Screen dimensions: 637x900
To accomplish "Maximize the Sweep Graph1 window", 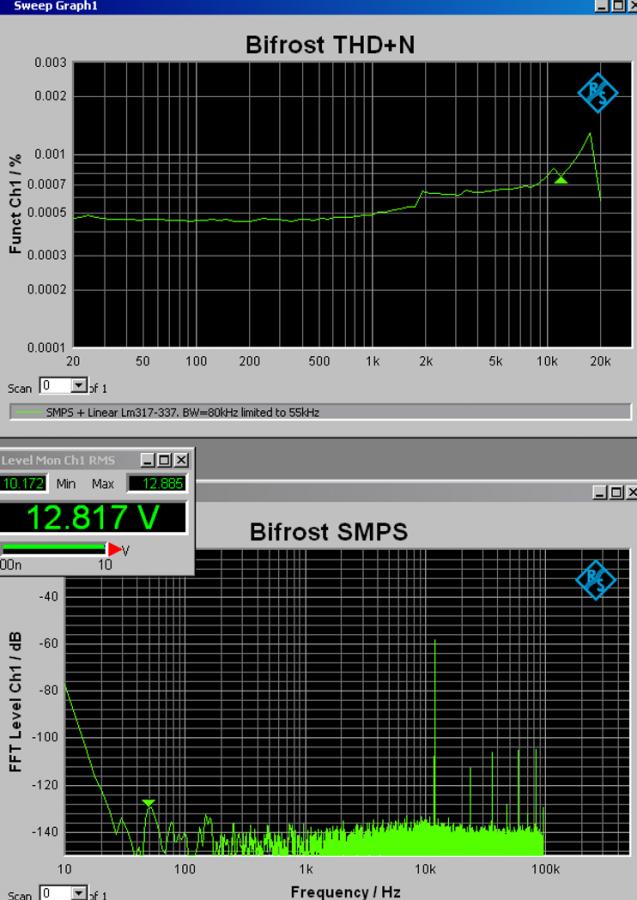I will pyautogui.click(x=617, y=6).
